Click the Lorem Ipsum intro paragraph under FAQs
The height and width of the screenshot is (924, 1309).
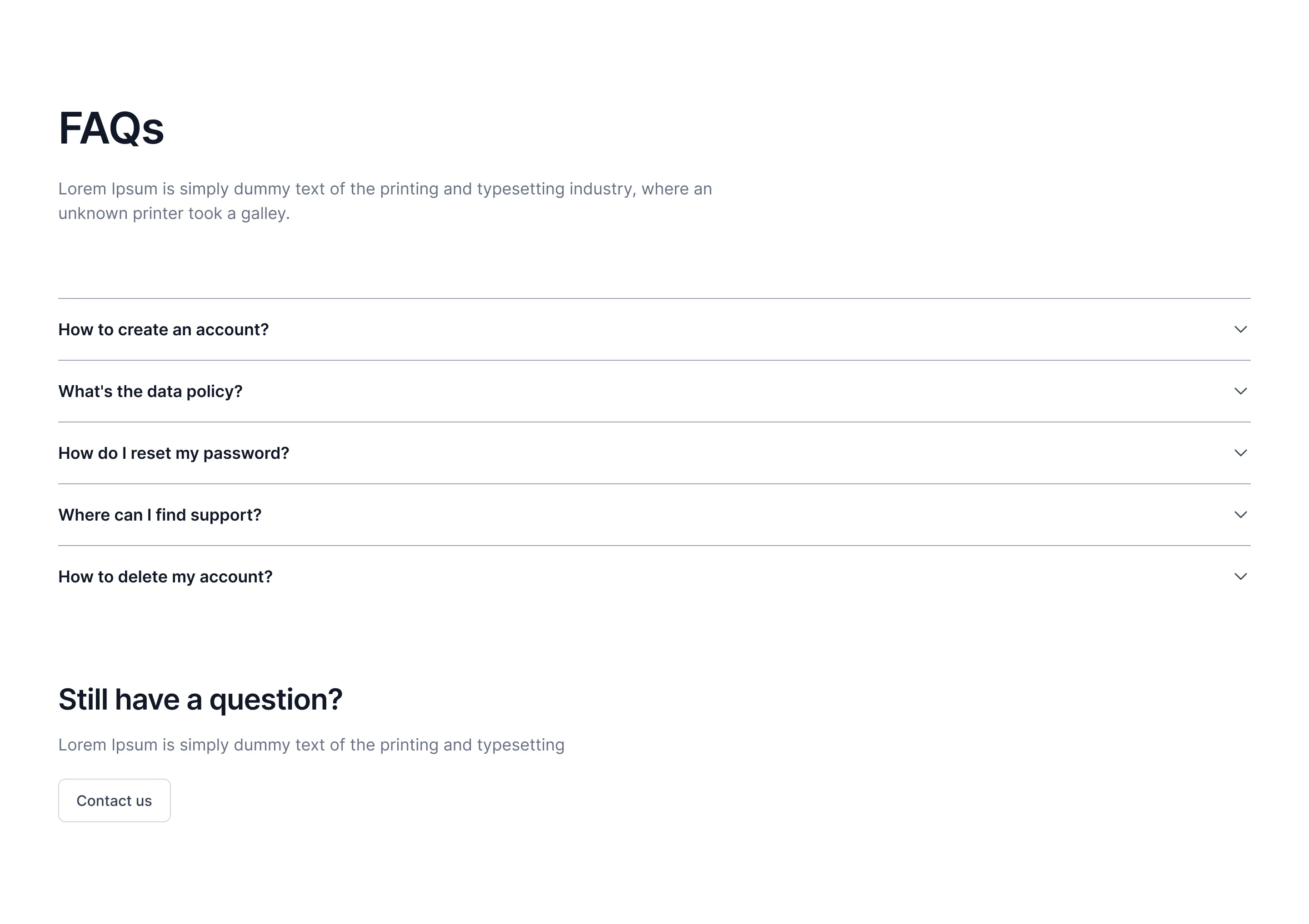(x=384, y=200)
